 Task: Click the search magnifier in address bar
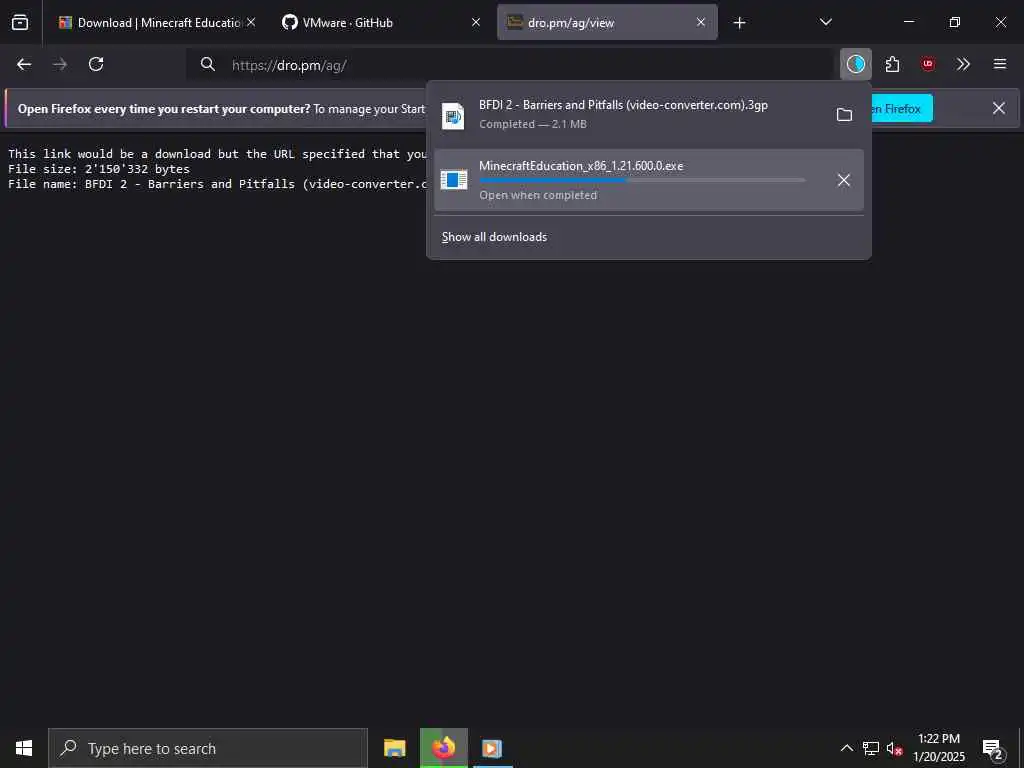click(208, 64)
